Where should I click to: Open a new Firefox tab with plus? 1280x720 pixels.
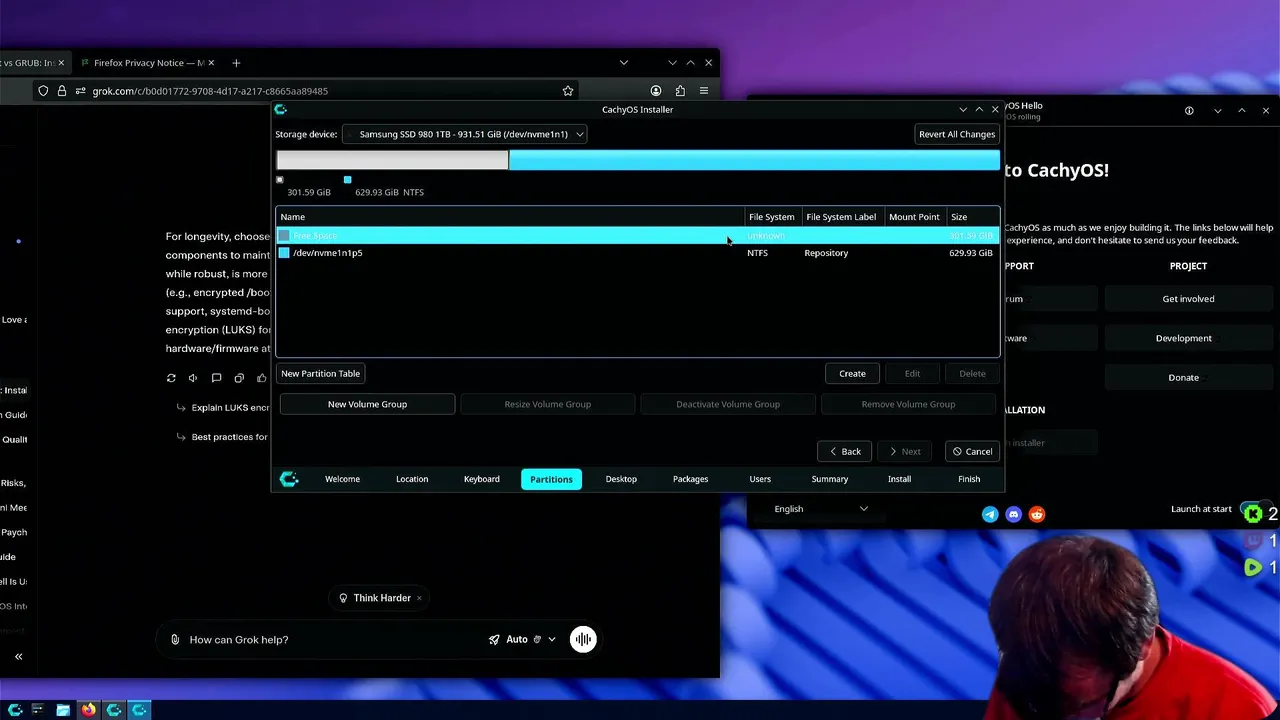coord(236,63)
